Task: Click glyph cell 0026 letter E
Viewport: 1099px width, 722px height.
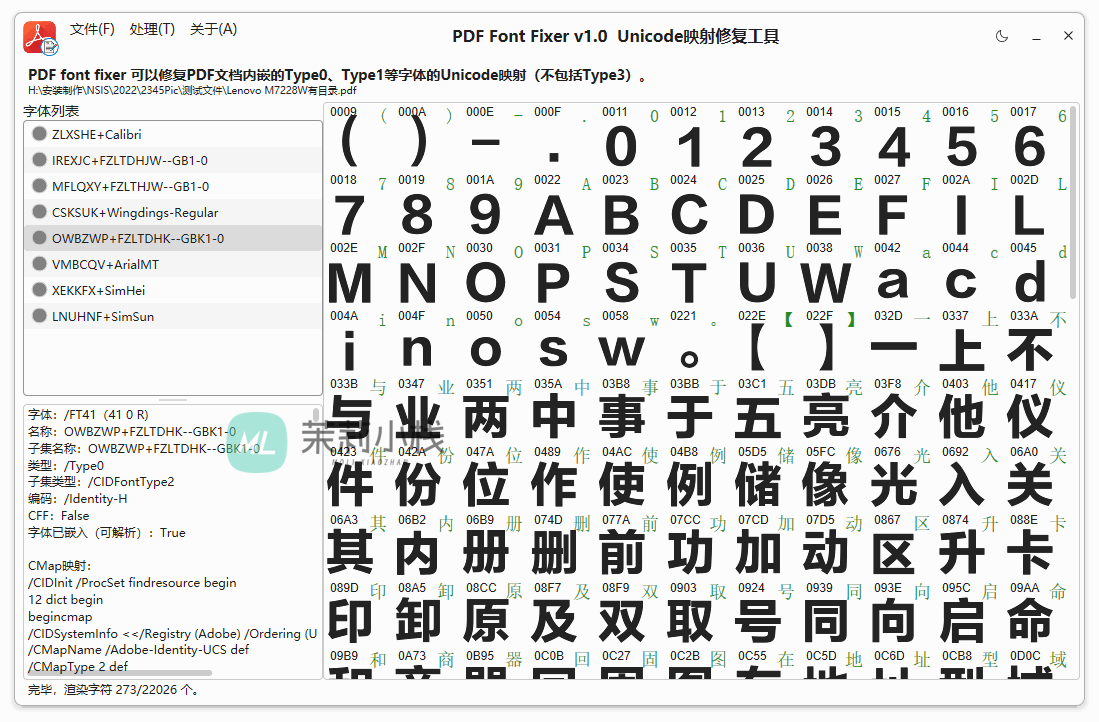Action: click(835, 206)
